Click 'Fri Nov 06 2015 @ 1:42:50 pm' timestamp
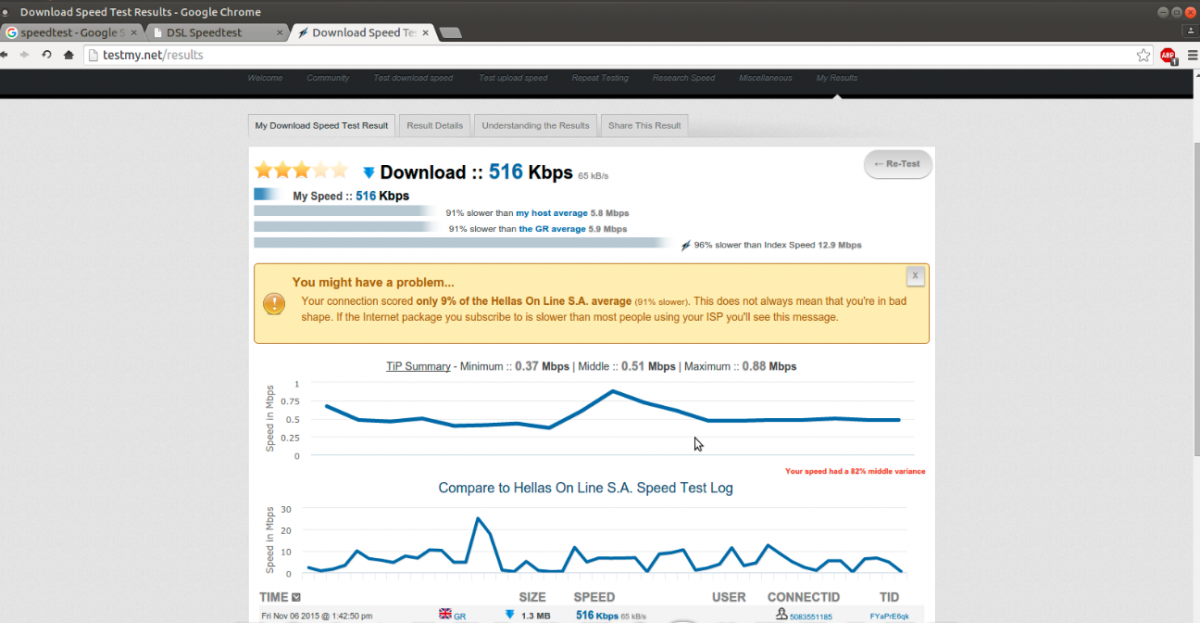 click(x=316, y=616)
